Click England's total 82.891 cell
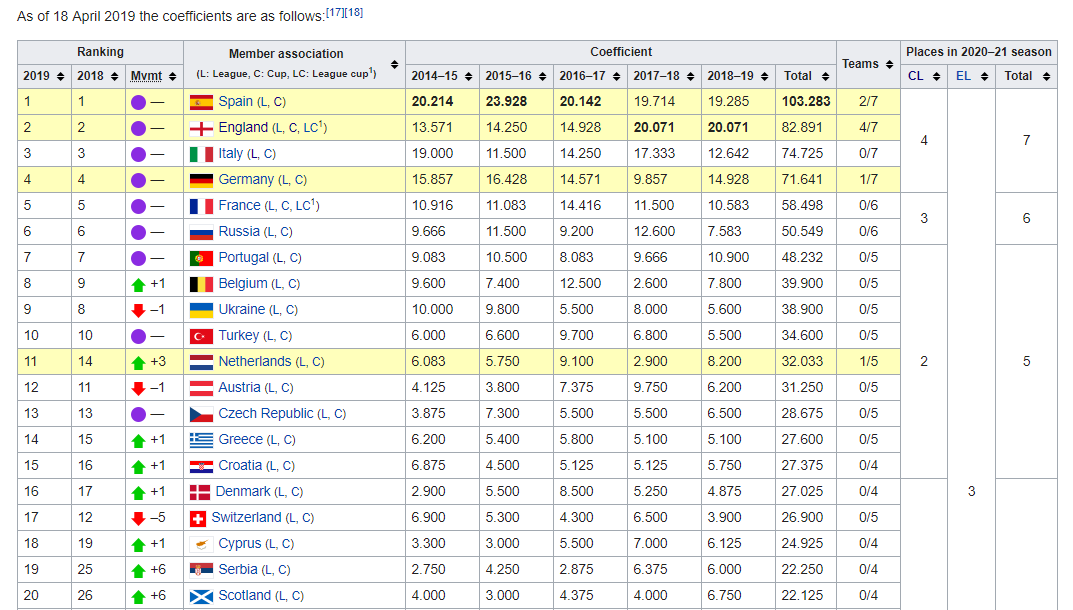Image resolution: width=1073 pixels, height=610 pixels. tap(806, 127)
